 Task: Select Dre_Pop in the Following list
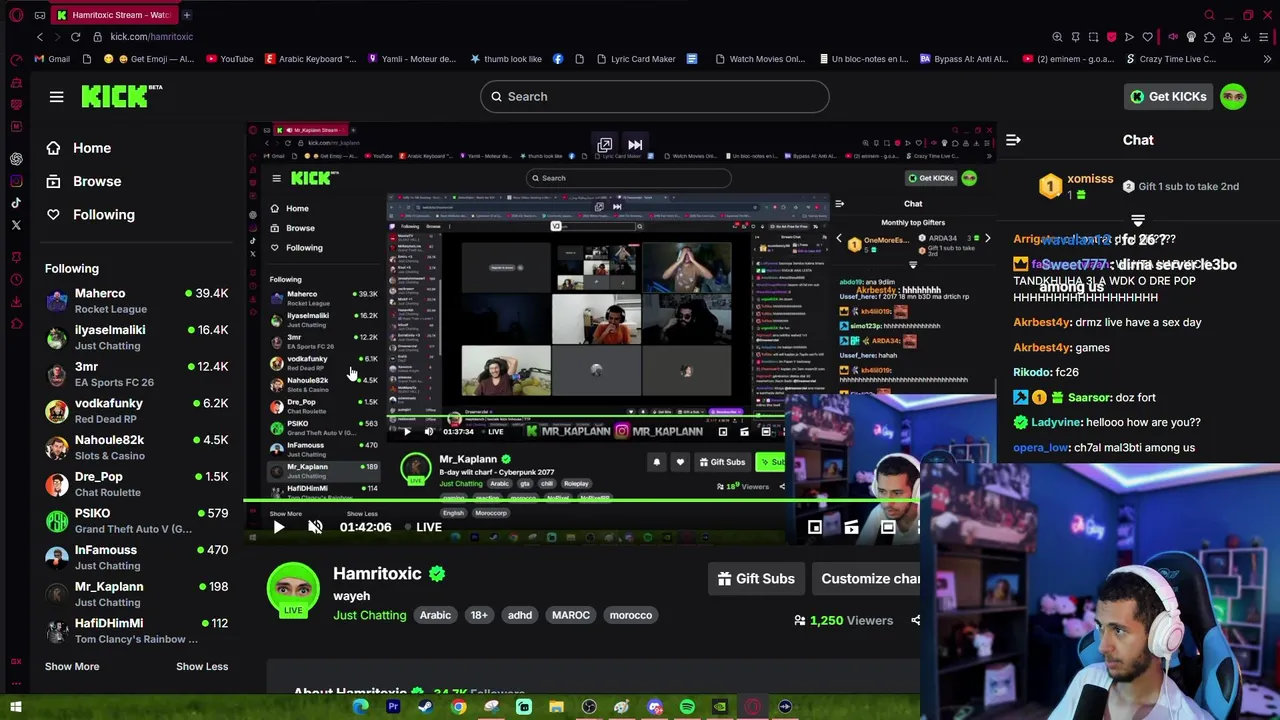[x=137, y=484]
